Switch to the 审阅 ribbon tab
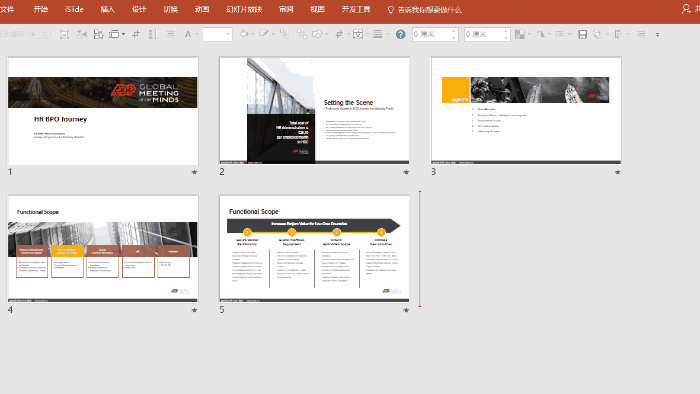This screenshot has height=394, width=700. [286, 9]
